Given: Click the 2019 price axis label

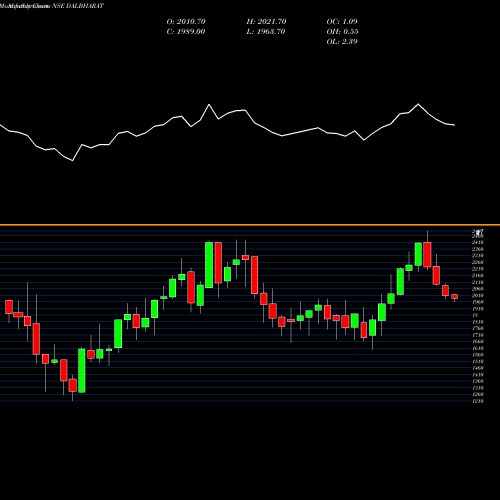Looking at the screenshot, I should 478,295.
